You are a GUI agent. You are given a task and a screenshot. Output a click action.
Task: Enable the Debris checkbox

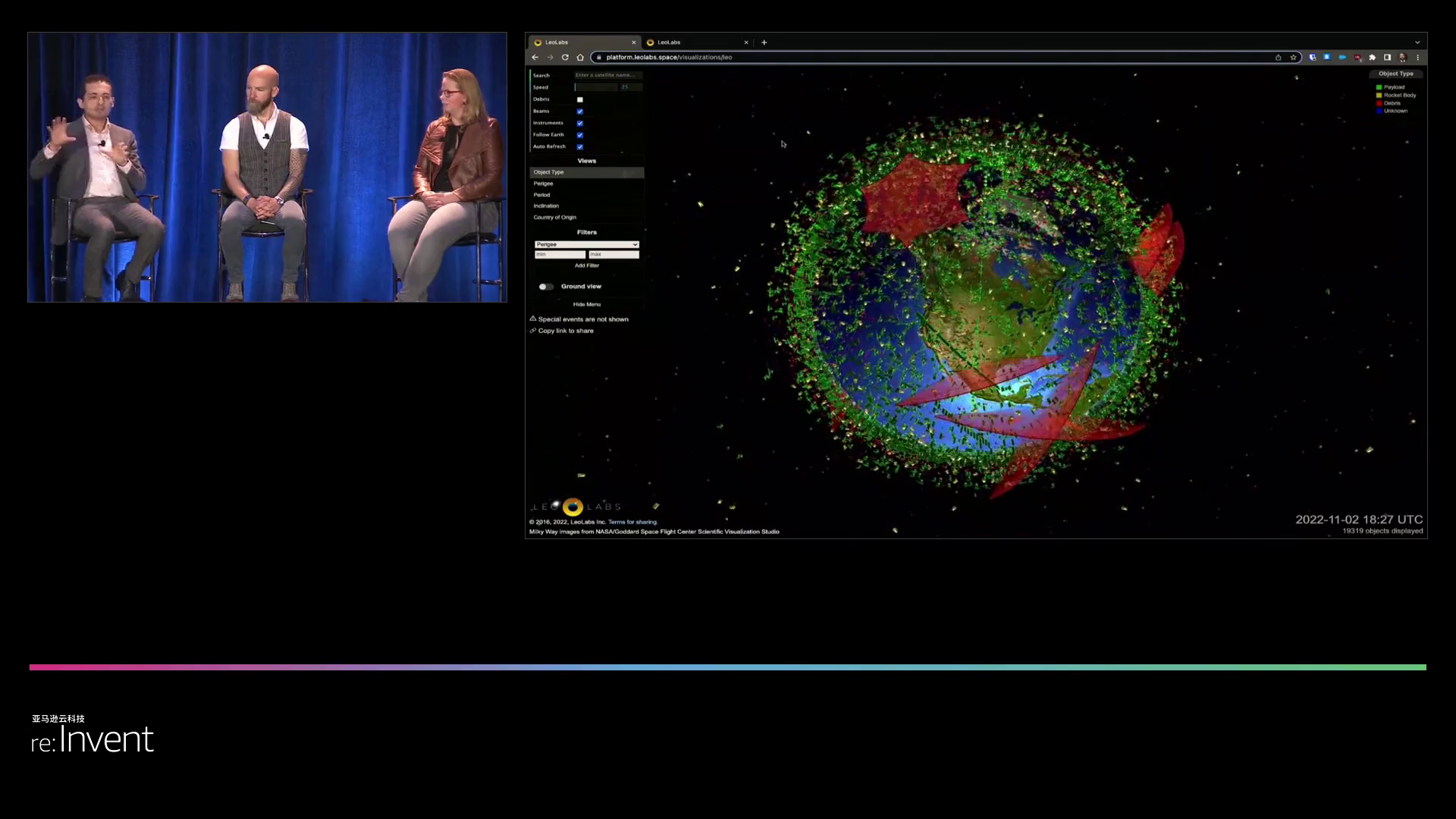click(x=580, y=99)
